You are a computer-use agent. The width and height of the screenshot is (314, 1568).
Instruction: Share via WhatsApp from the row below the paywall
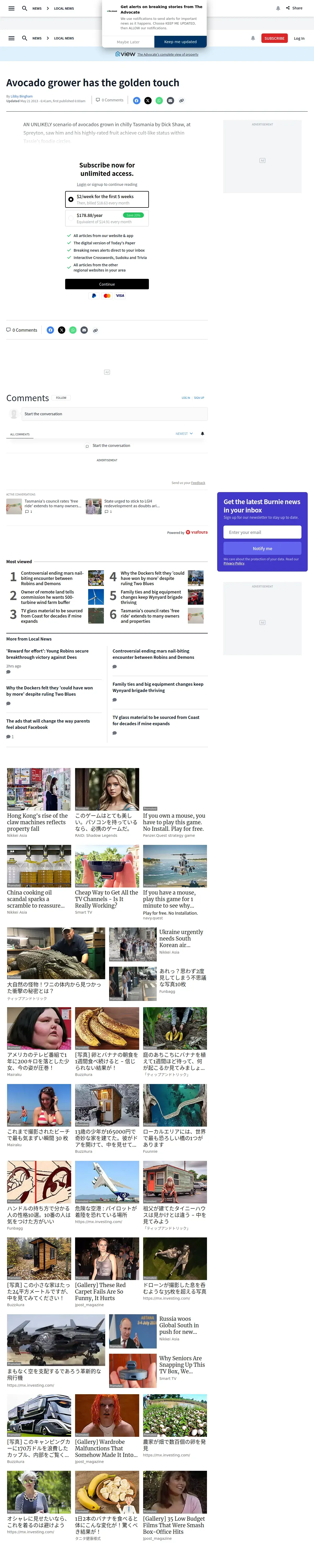pyautogui.click(x=72, y=330)
